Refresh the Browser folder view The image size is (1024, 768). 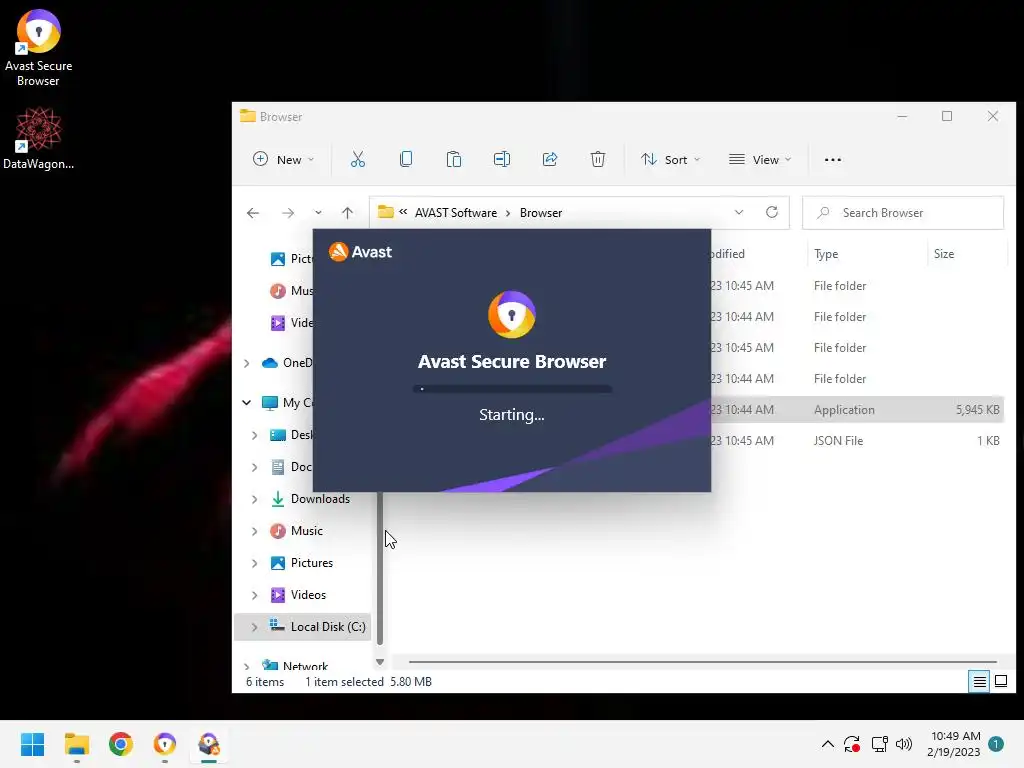click(772, 212)
